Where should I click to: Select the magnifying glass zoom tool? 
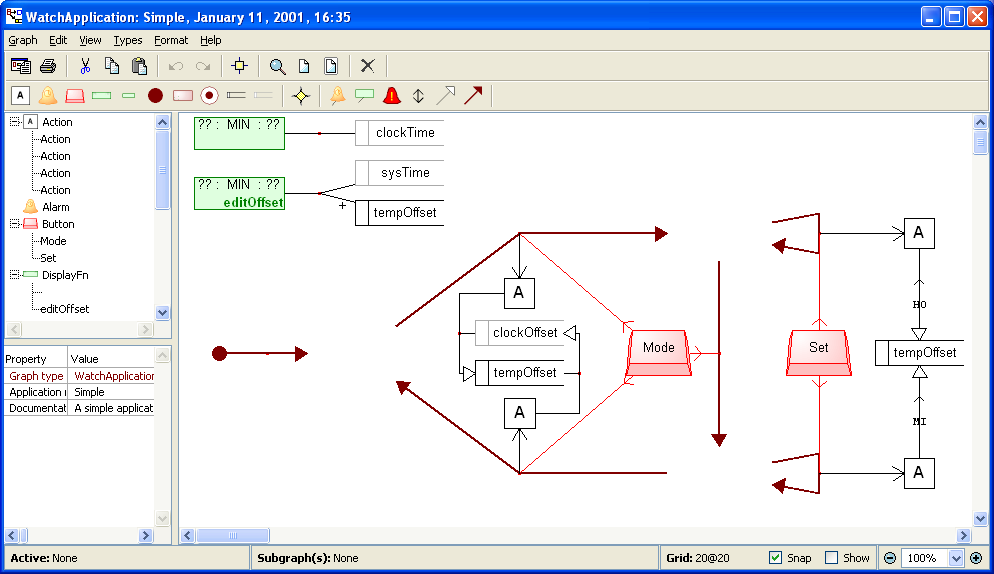coord(277,66)
